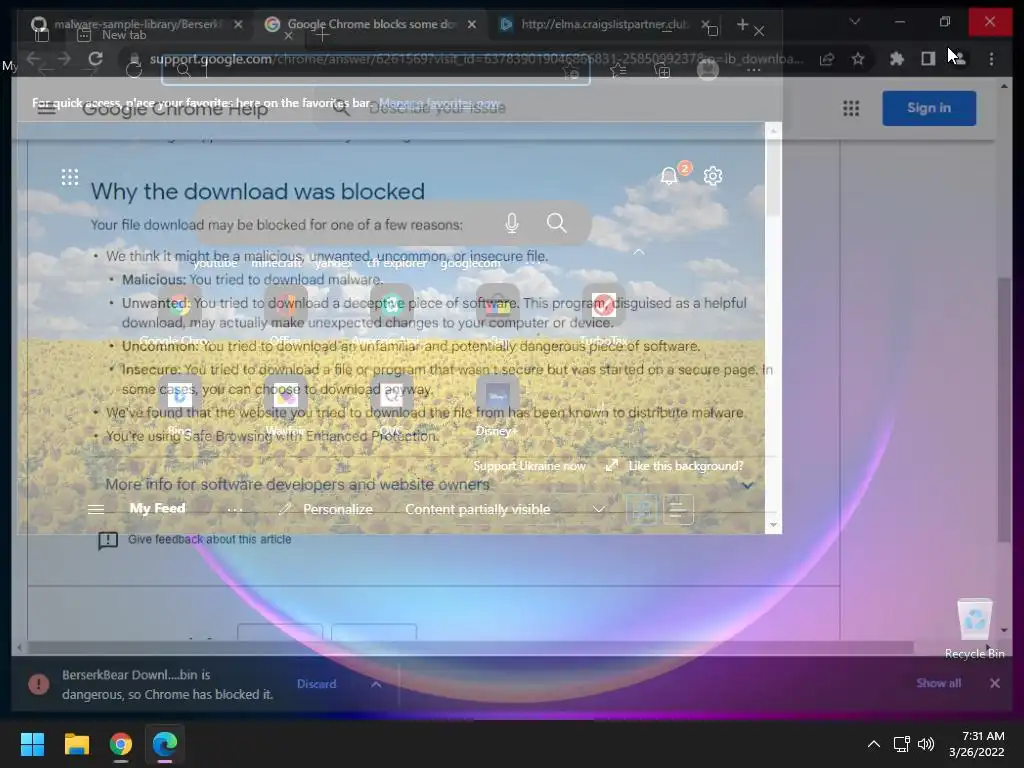
Task: Go back in Chrome navigation
Action: click(33, 59)
